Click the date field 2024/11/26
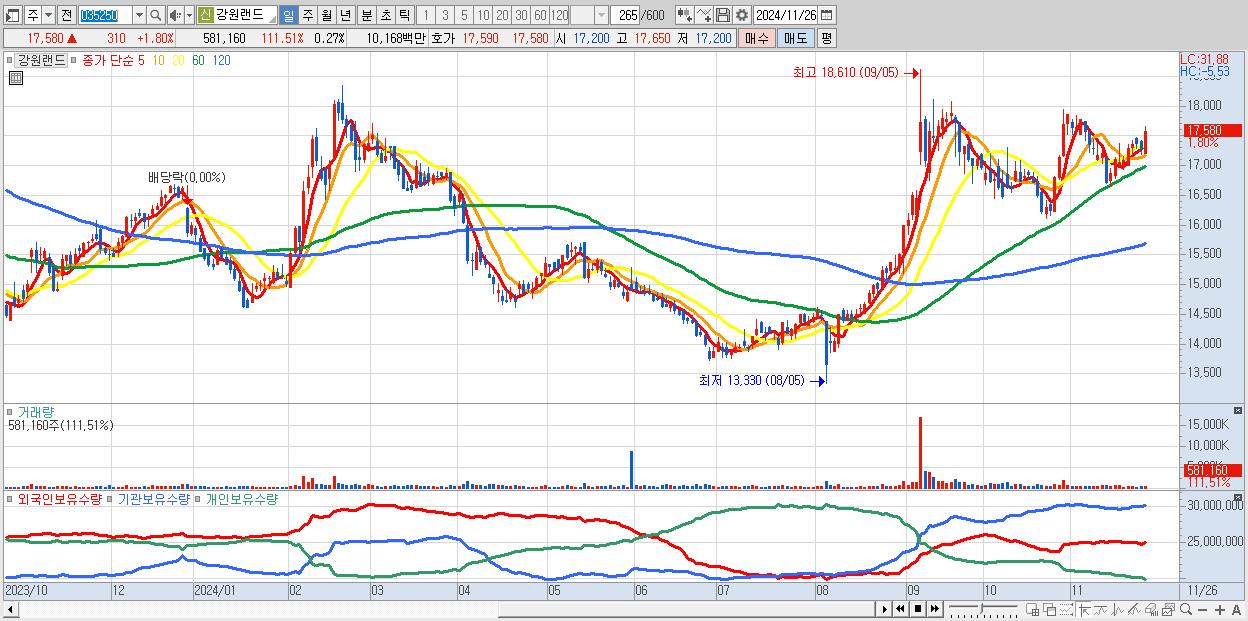Image resolution: width=1248 pixels, height=621 pixels. pos(786,15)
